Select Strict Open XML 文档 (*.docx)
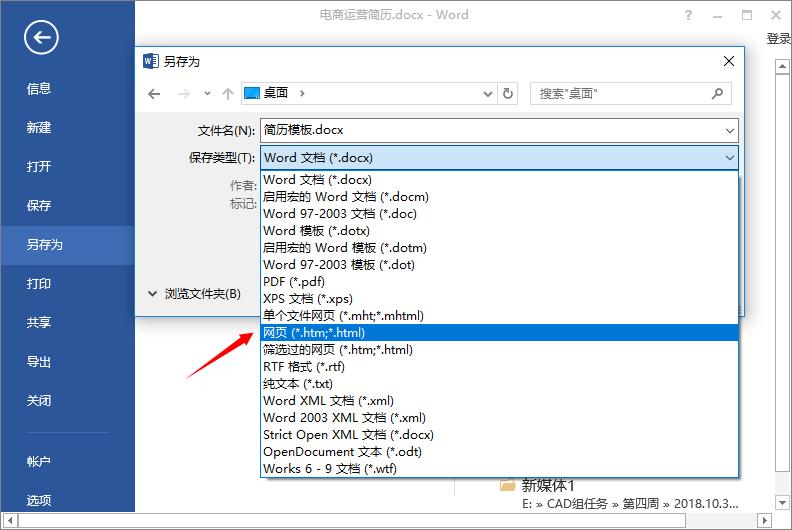 [x=500, y=435]
